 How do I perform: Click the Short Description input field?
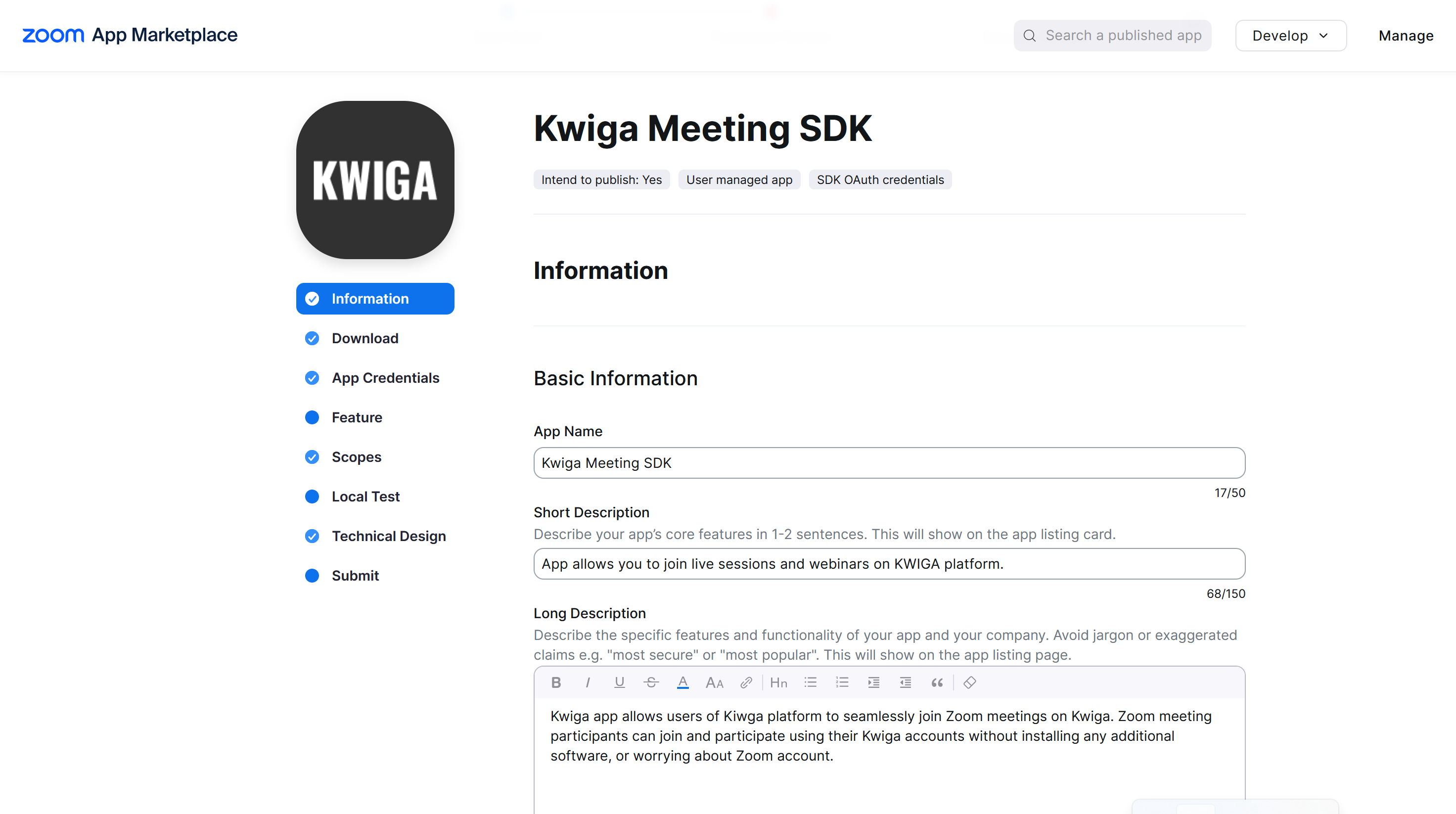tap(889, 564)
